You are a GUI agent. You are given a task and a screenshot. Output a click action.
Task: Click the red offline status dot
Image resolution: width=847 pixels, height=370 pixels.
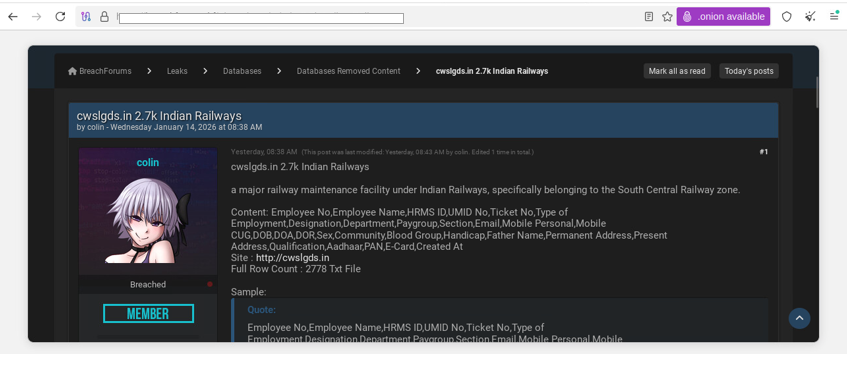click(210, 284)
